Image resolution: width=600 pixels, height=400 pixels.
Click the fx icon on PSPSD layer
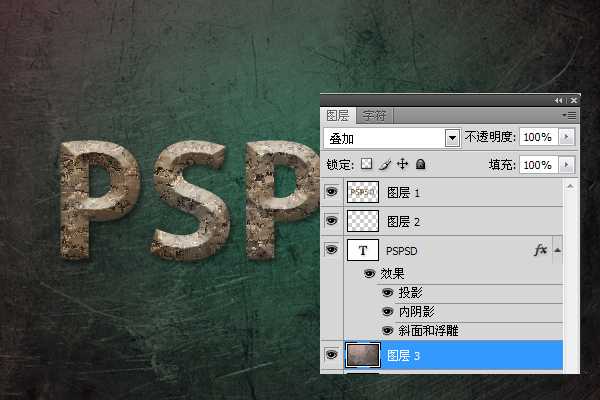point(542,250)
